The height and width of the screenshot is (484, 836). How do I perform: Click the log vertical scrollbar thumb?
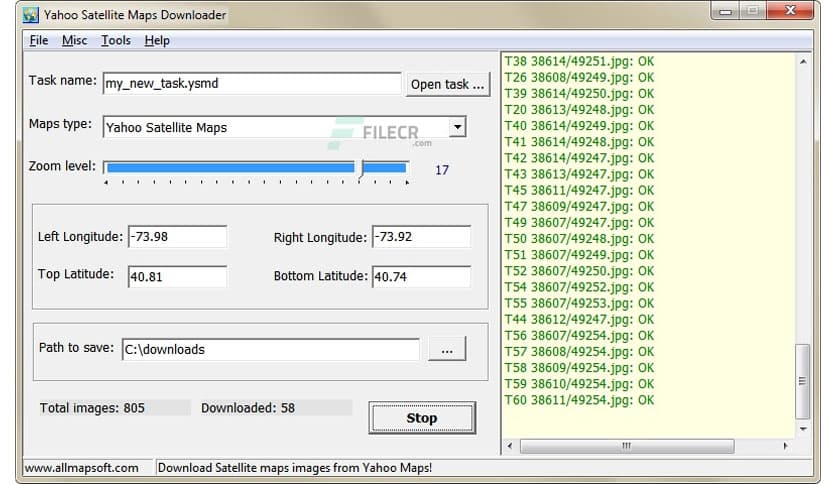tap(802, 382)
